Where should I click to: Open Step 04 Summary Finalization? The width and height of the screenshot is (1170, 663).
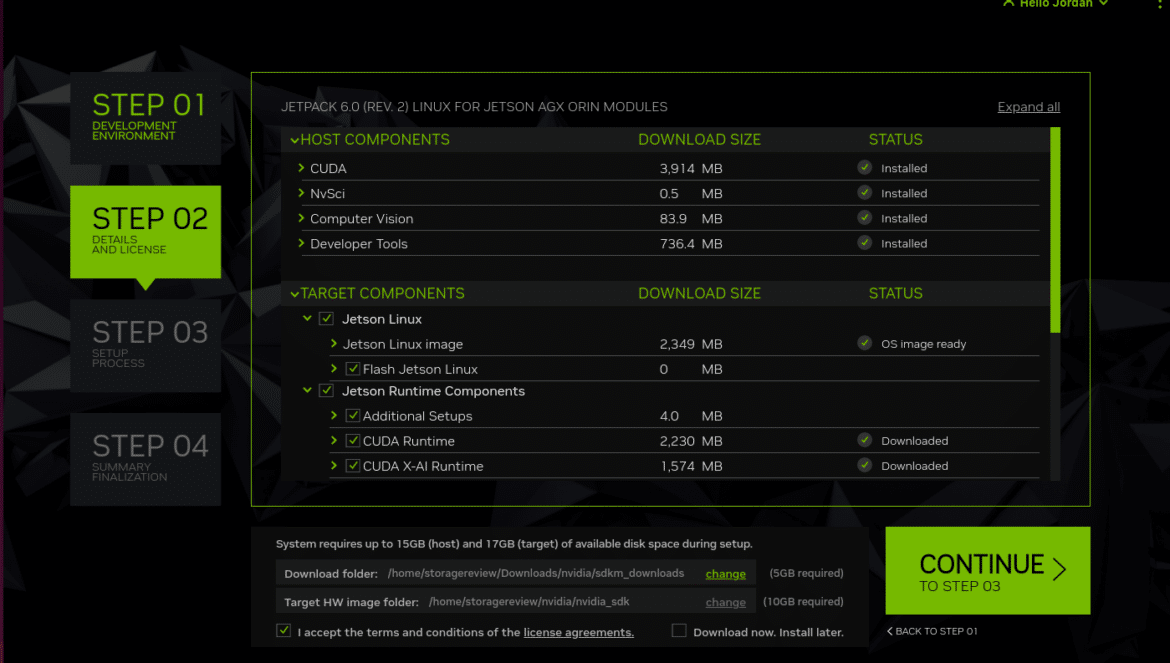pyautogui.click(x=146, y=459)
